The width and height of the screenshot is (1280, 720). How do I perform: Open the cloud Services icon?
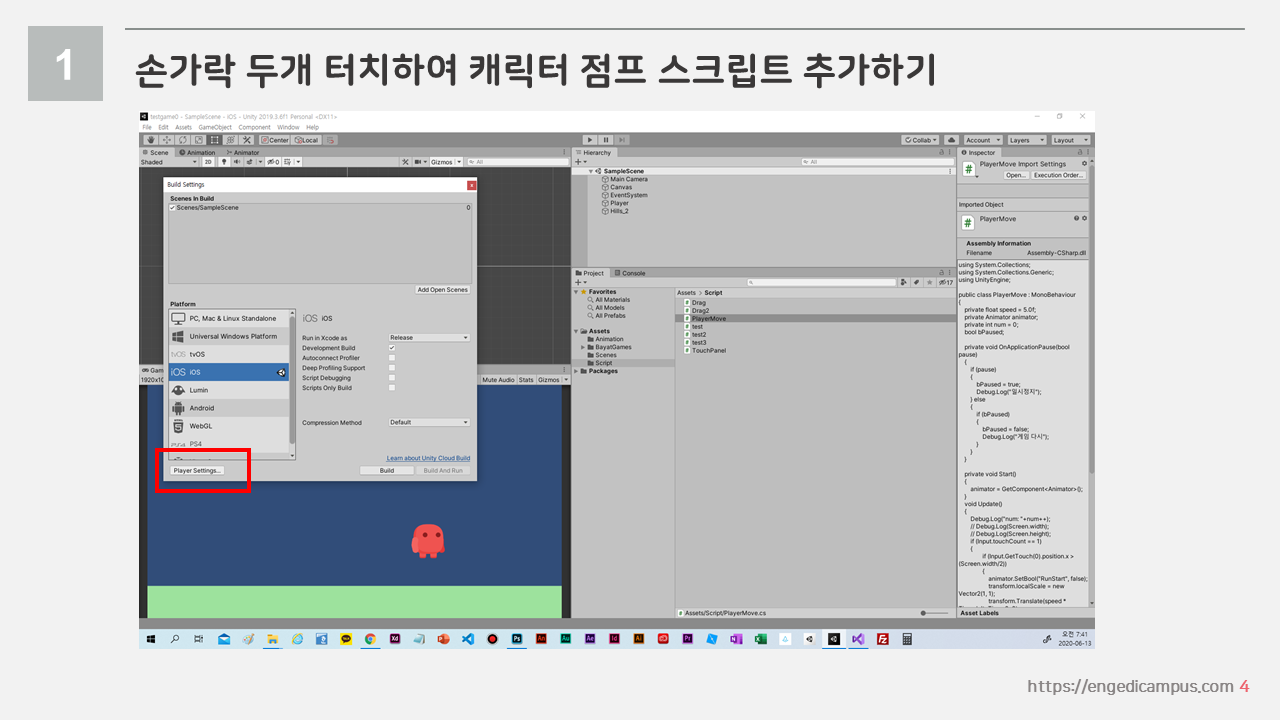pos(951,140)
